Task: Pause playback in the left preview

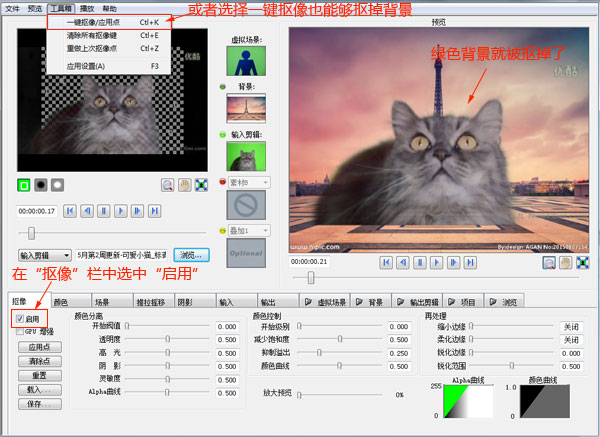Action: point(104,211)
